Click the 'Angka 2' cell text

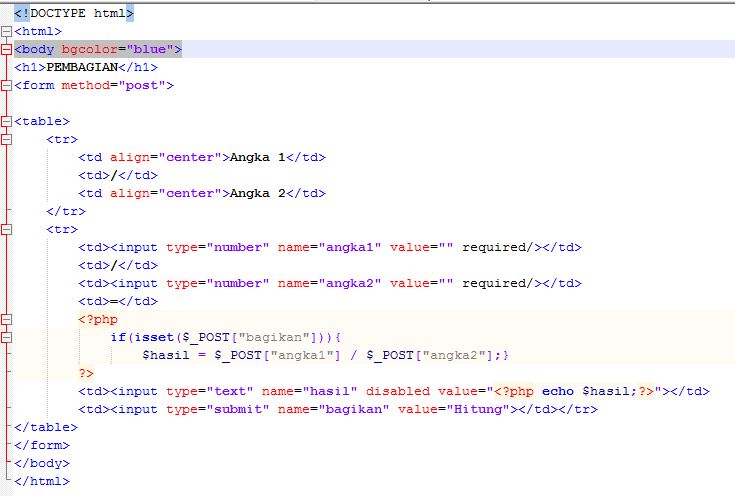coord(257,193)
